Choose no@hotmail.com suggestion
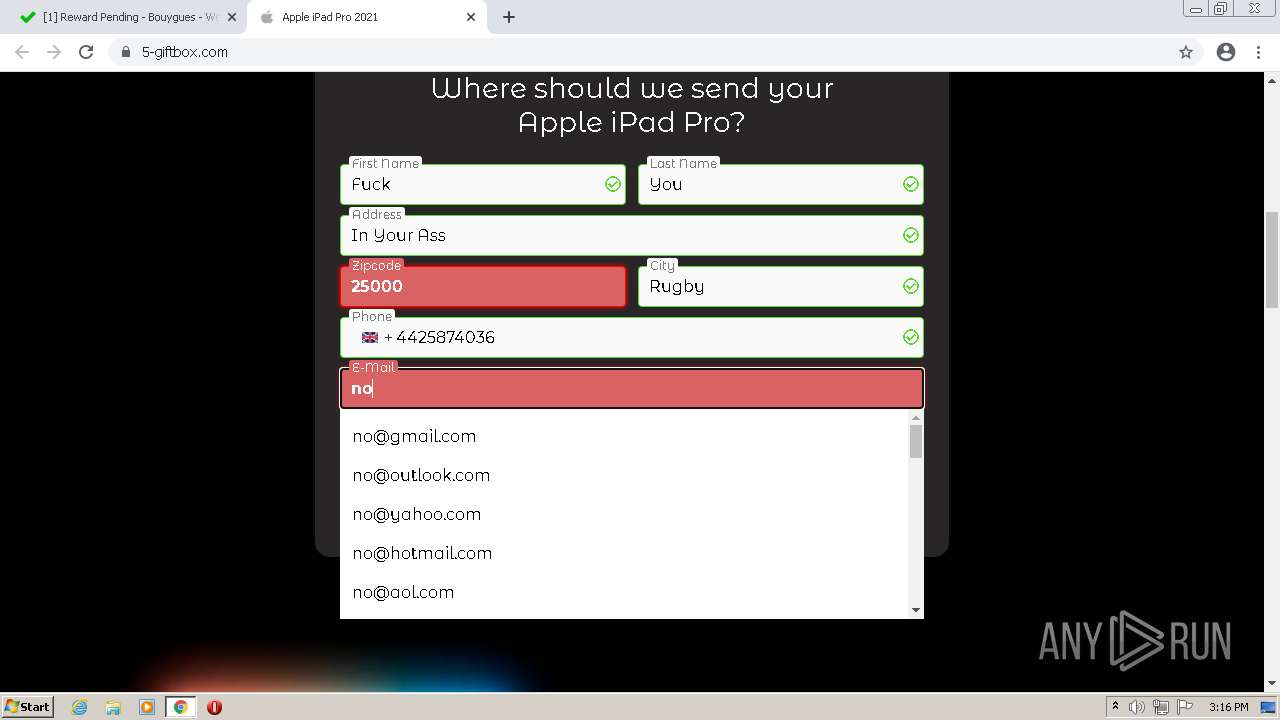 point(624,553)
